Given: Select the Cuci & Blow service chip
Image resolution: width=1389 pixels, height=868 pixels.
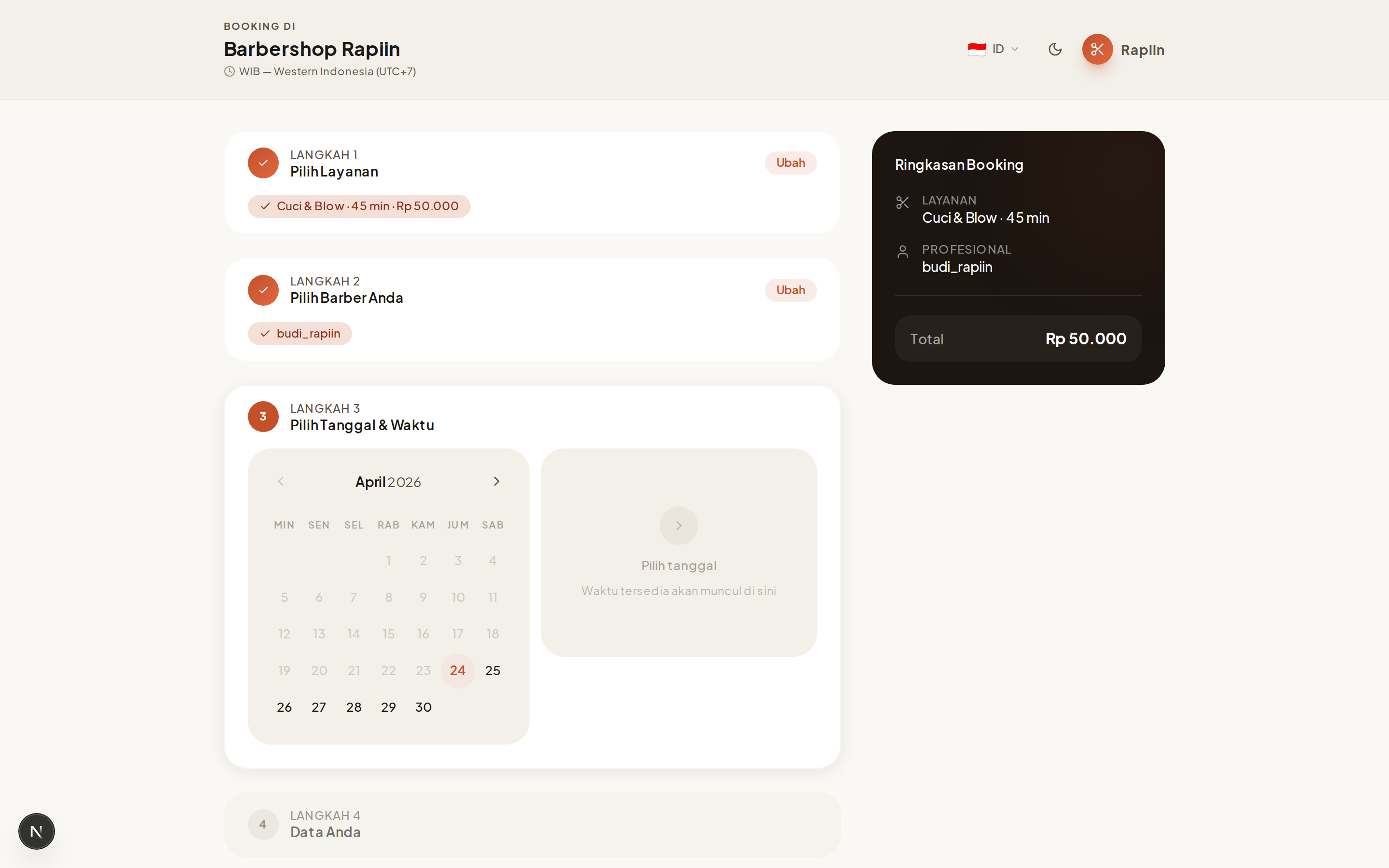Looking at the screenshot, I should click(x=359, y=207).
